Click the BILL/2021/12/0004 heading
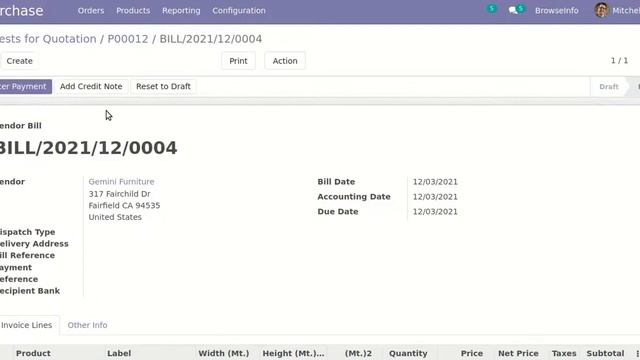This screenshot has width=640, height=360. (x=88, y=148)
